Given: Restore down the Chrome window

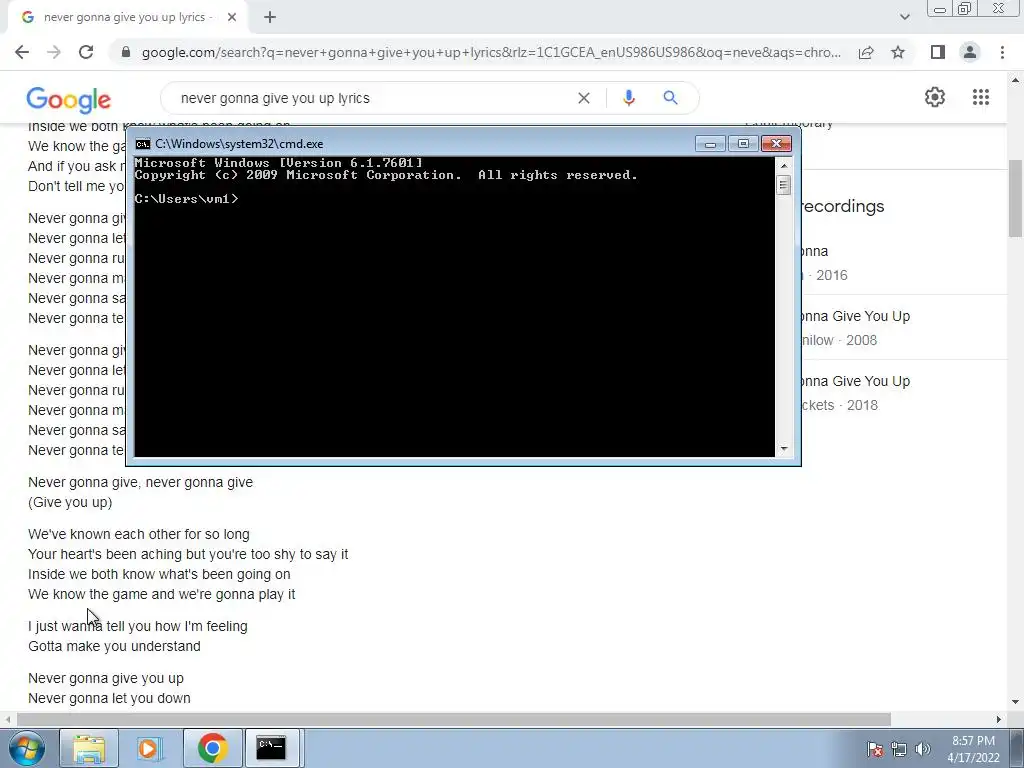Looking at the screenshot, I should pyautogui.click(x=965, y=8).
